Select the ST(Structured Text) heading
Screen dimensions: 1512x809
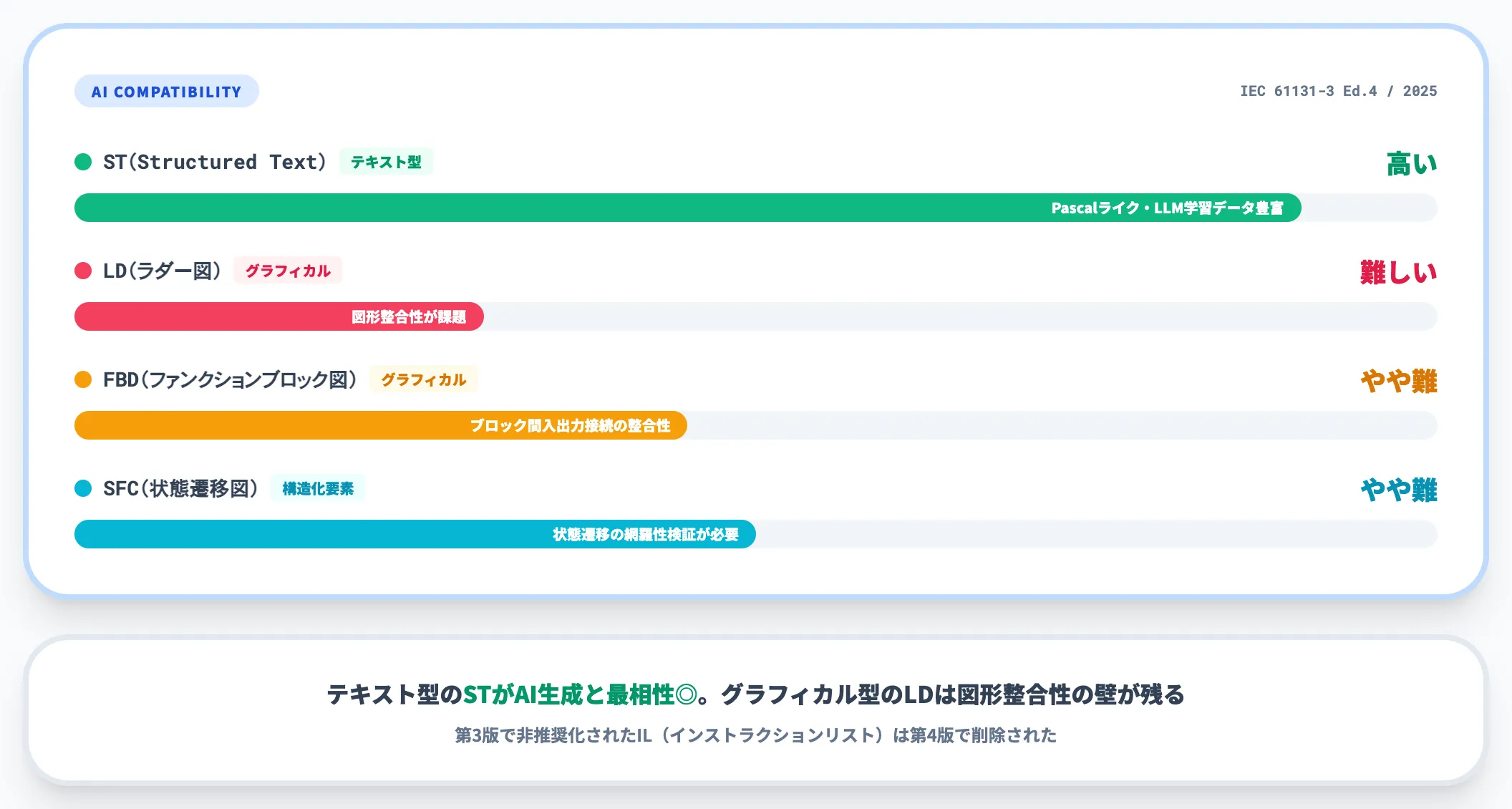(215, 162)
